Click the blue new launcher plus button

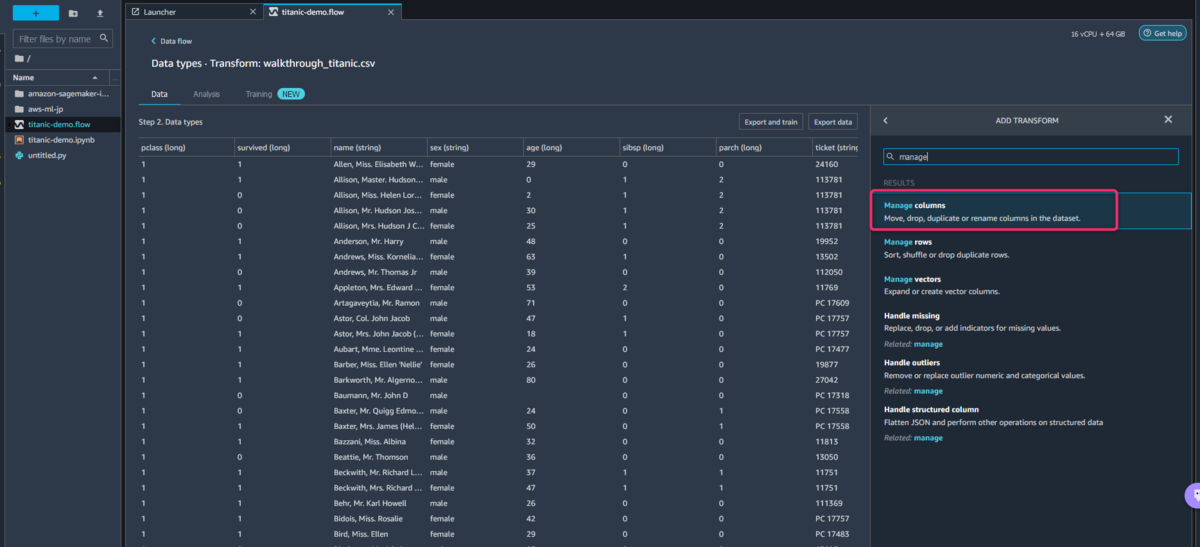click(36, 13)
